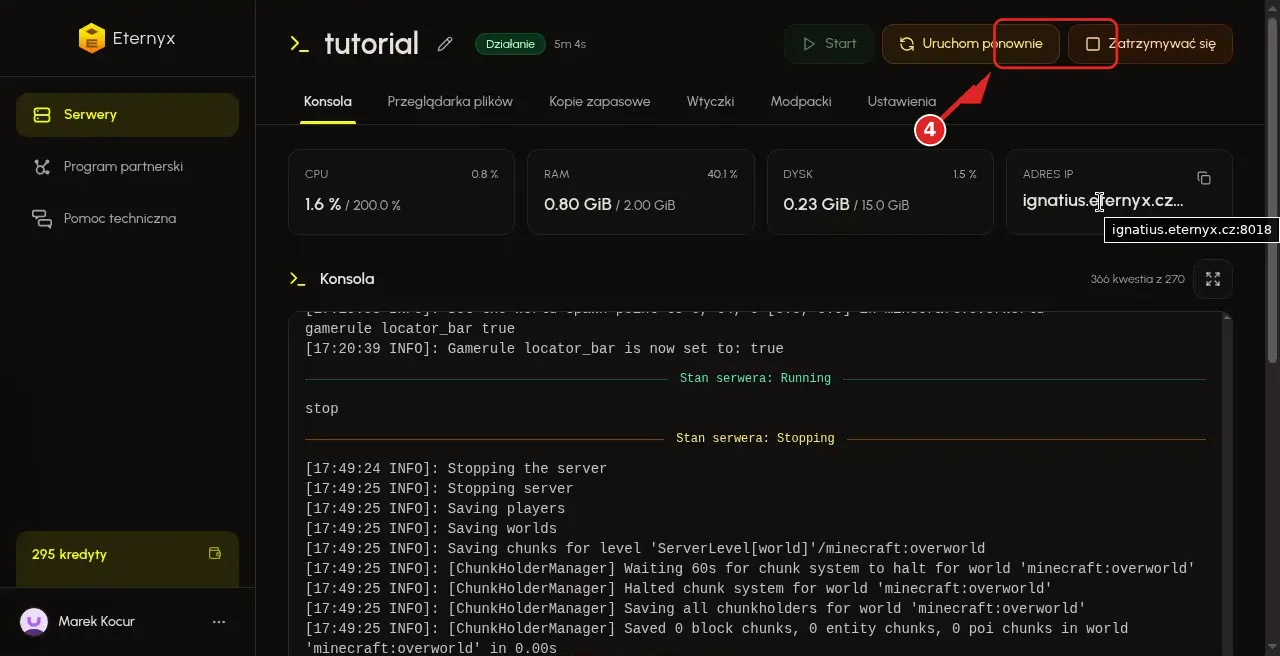This screenshot has width=1280, height=656.
Task: Open the Kopie zapasowe tab
Action: 600,102
